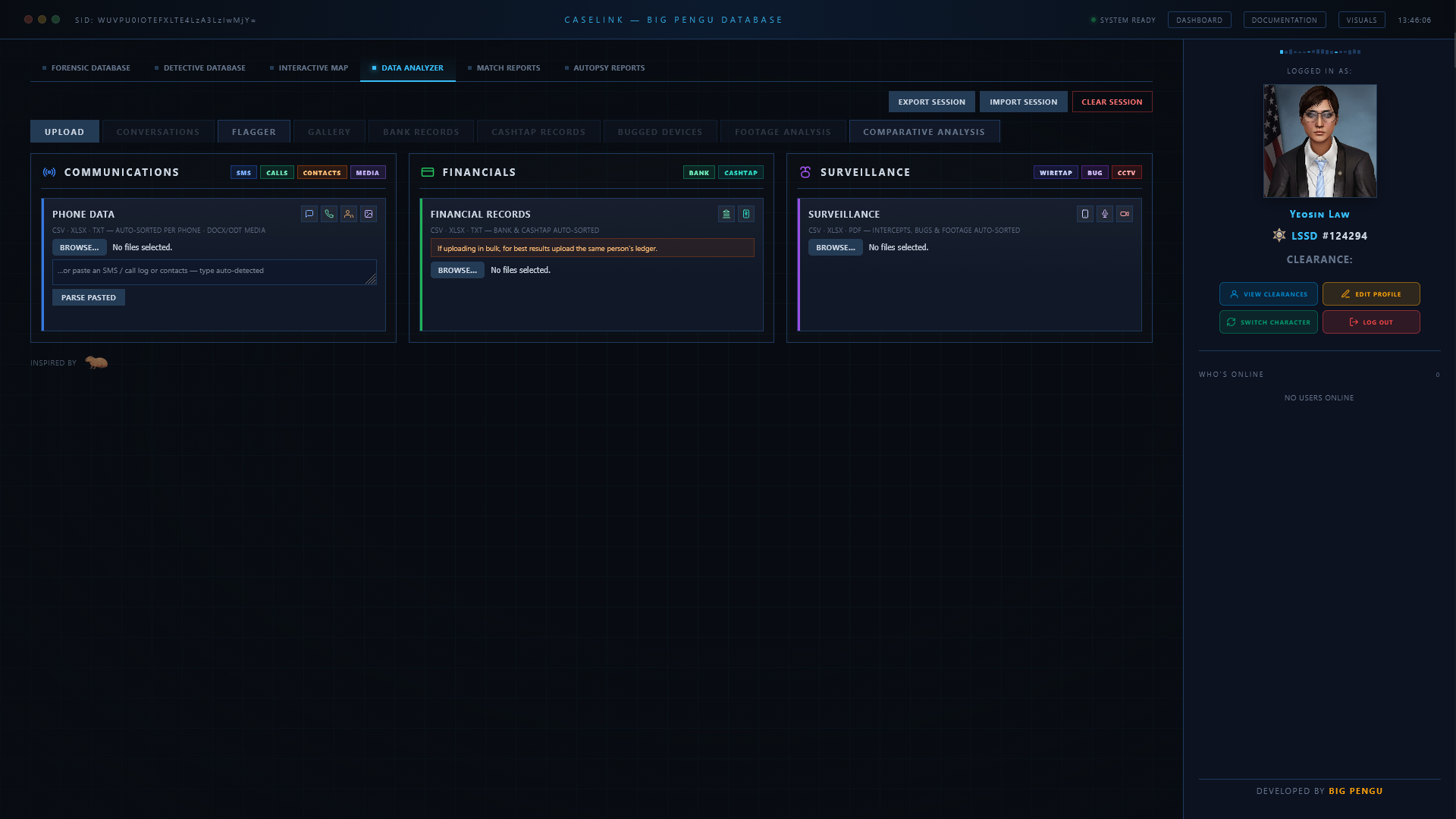Click Export Session button

(x=932, y=102)
